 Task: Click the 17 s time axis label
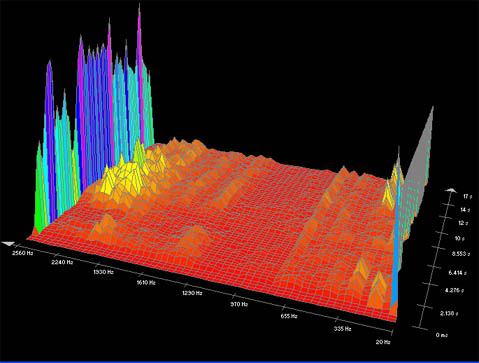tap(468, 197)
